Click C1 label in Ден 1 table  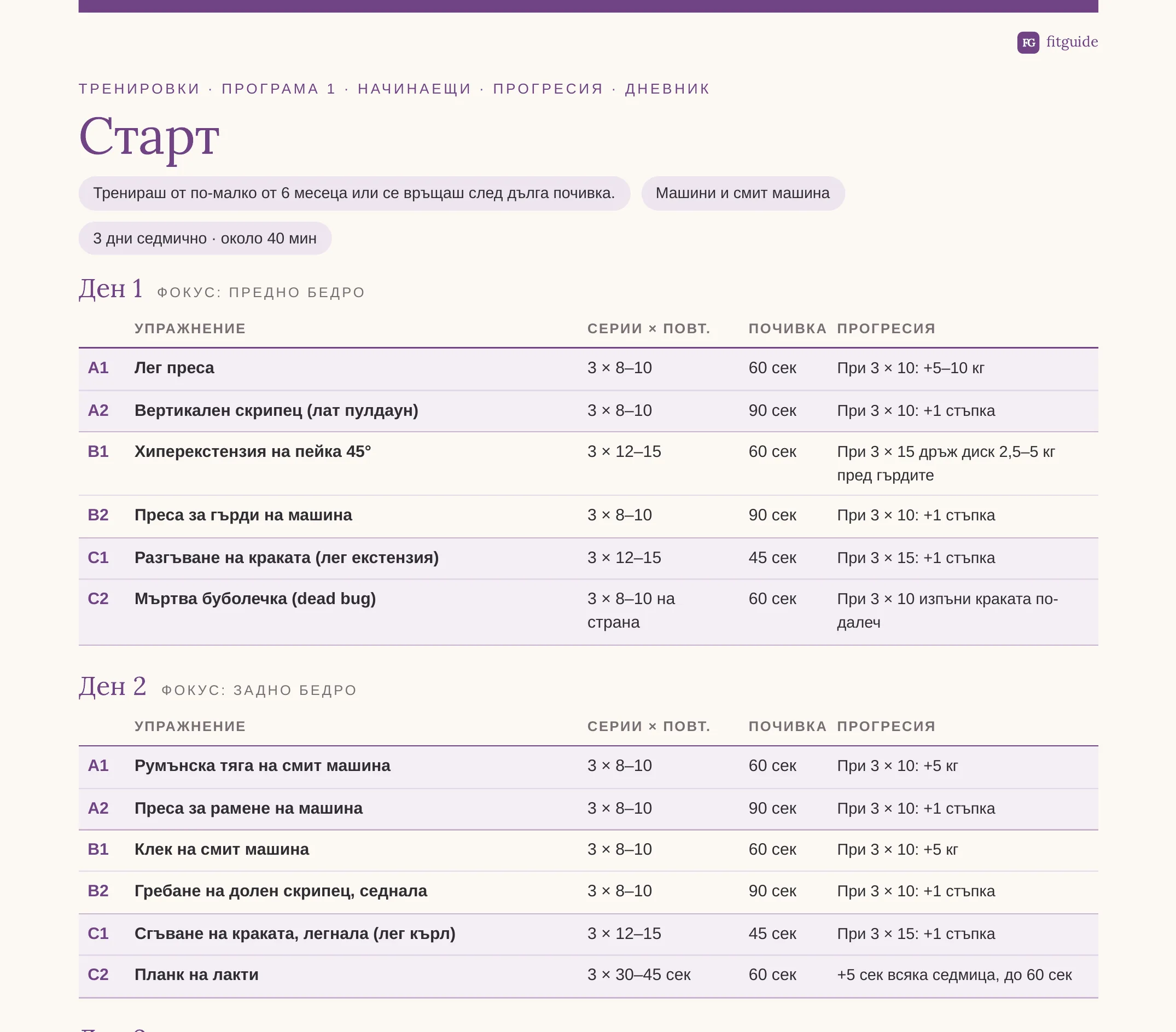click(98, 558)
